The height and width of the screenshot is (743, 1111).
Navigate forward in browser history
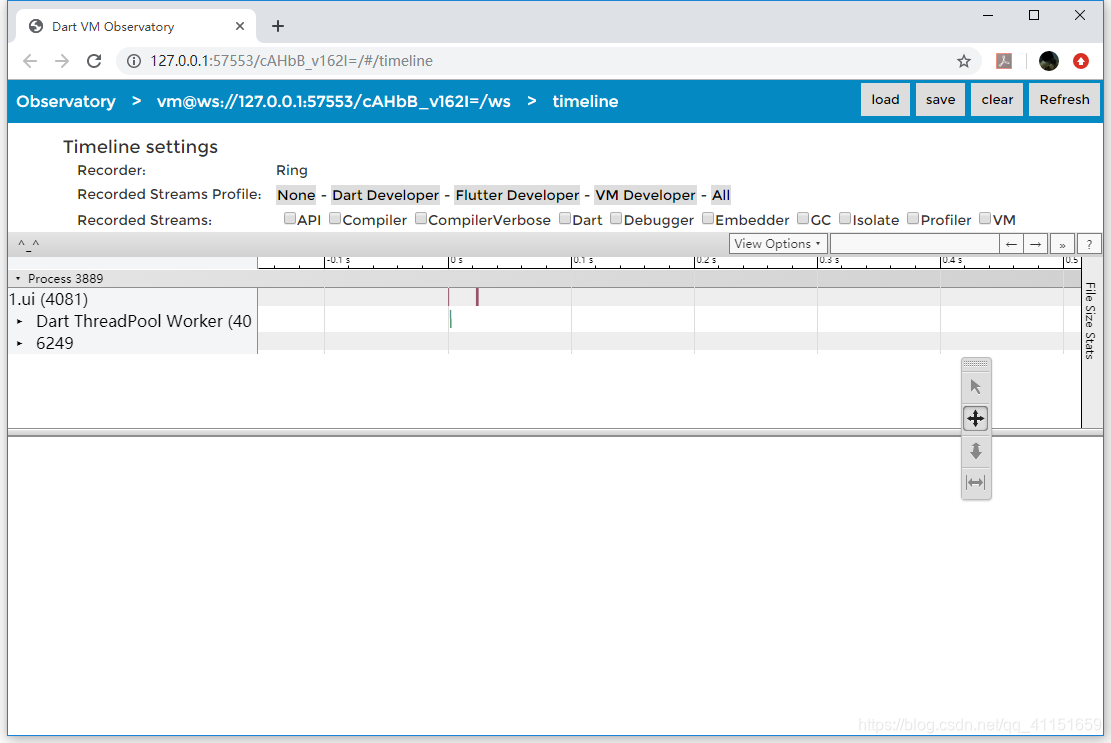point(62,61)
